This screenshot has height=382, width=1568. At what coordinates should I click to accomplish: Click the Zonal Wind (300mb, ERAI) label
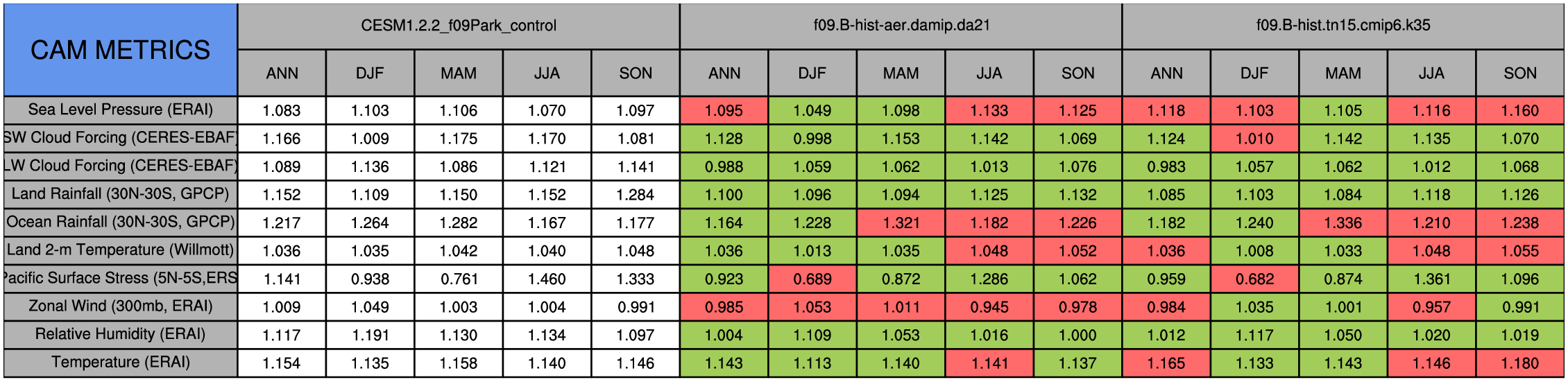pyautogui.click(x=120, y=306)
